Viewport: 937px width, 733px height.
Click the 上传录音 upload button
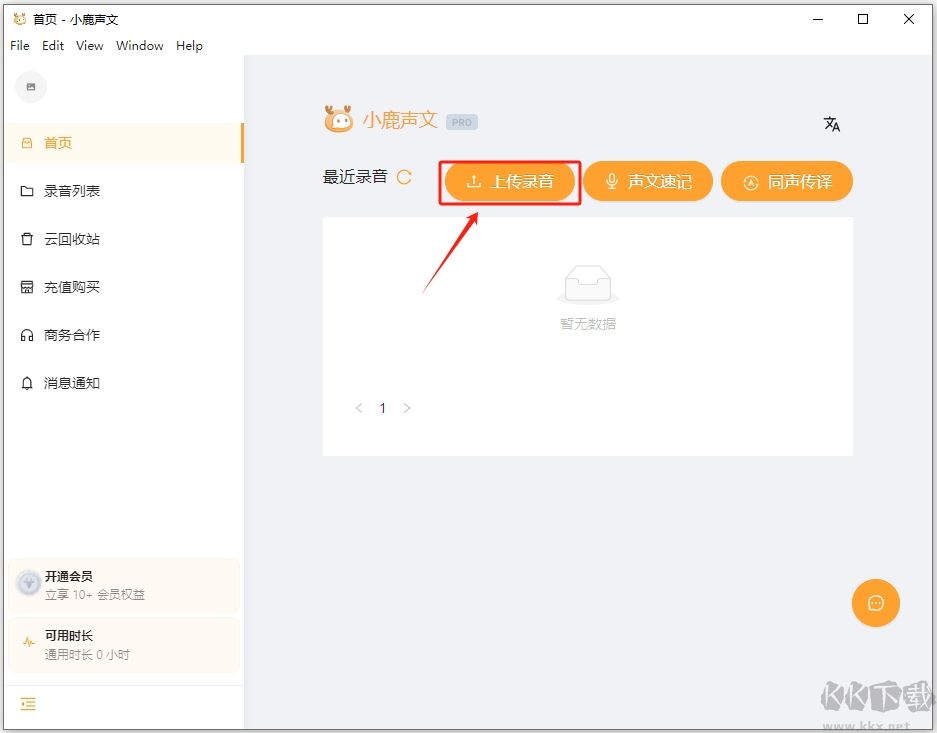(x=509, y=181)
